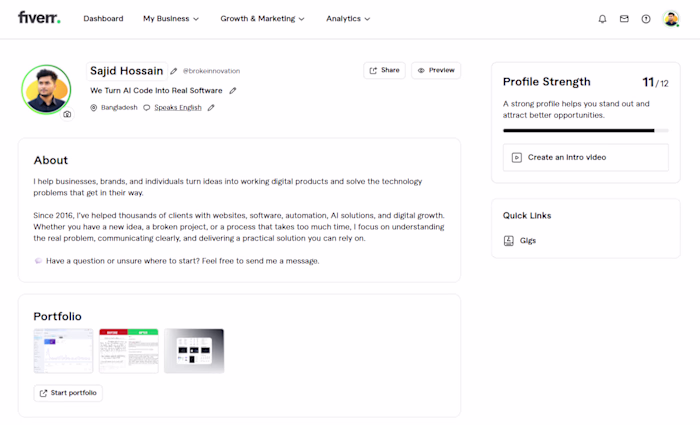This screenshot has height=425, width=700.
Task: Click the Preview button
Action: 436,70
